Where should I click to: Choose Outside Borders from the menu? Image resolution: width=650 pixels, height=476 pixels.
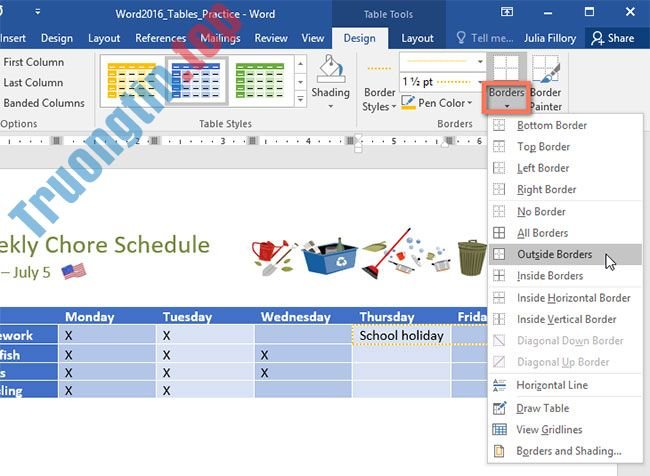point(565,254)
